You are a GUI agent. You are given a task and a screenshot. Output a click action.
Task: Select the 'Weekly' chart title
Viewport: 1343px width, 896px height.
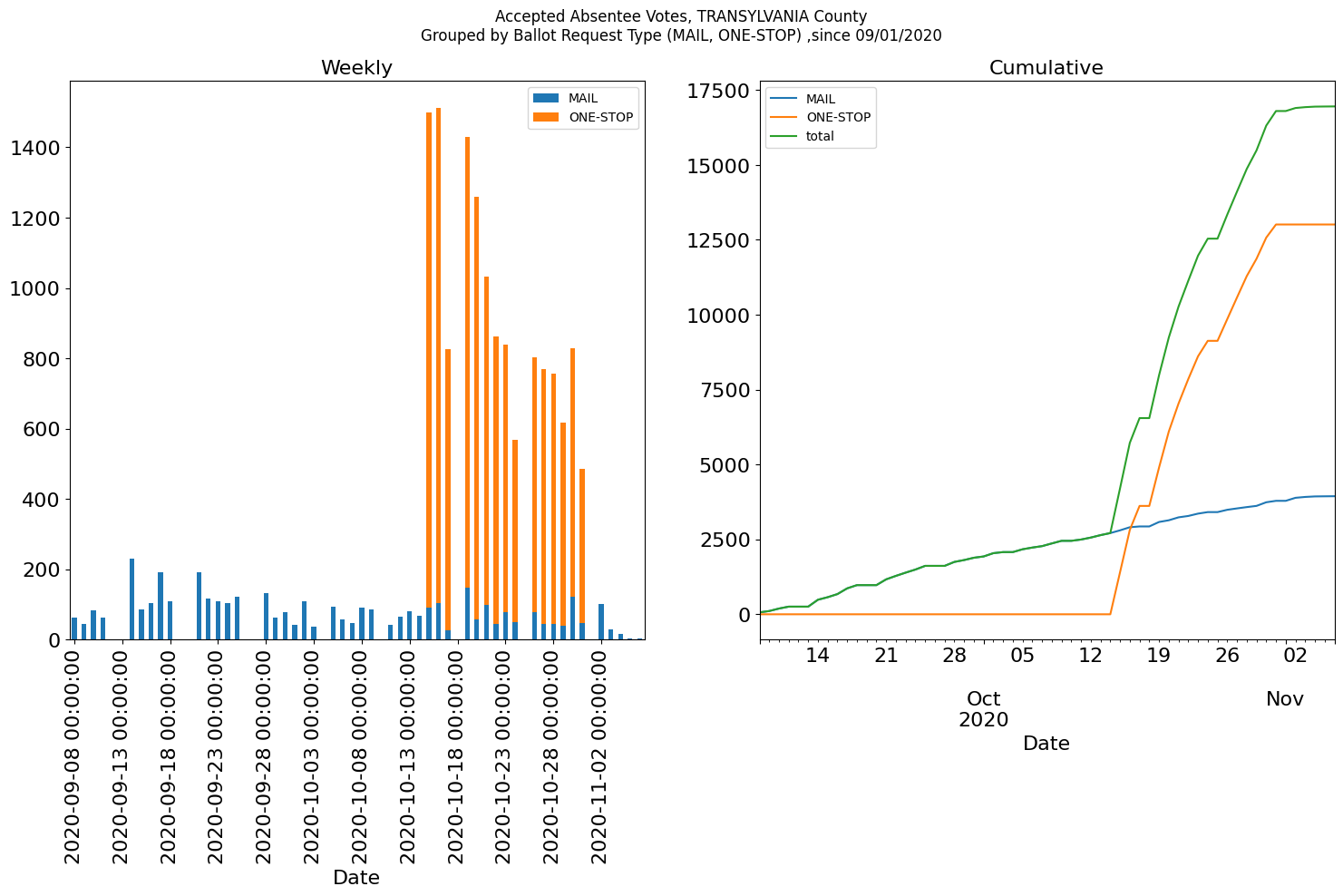tap(356, 68)
